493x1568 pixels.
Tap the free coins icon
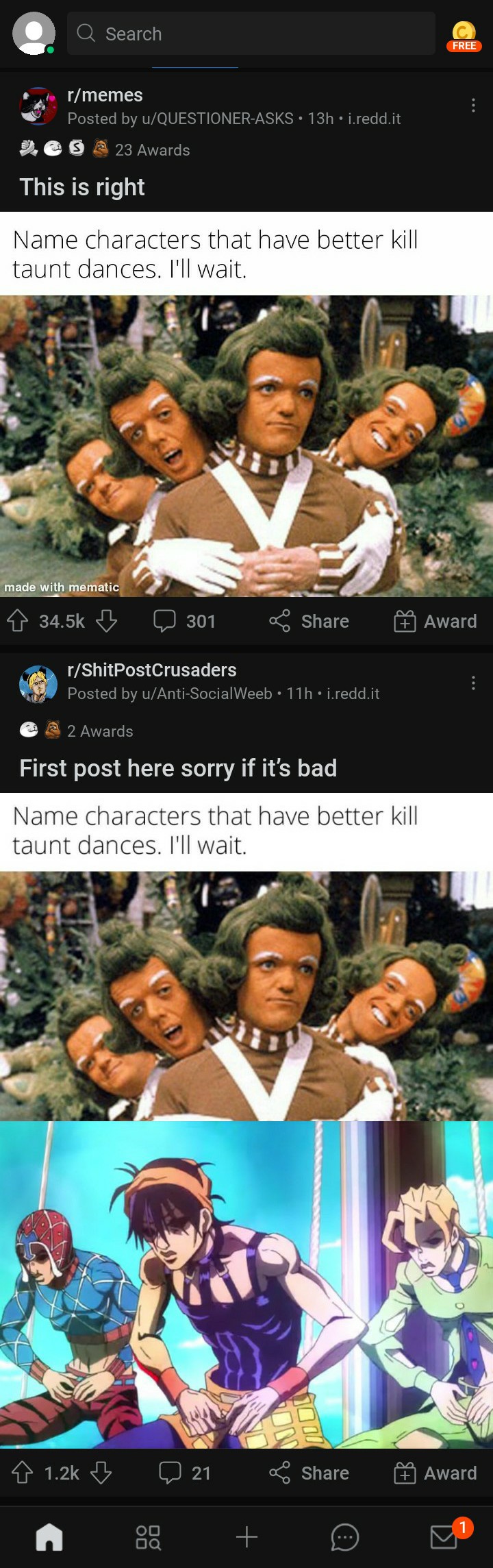point(464,36)
